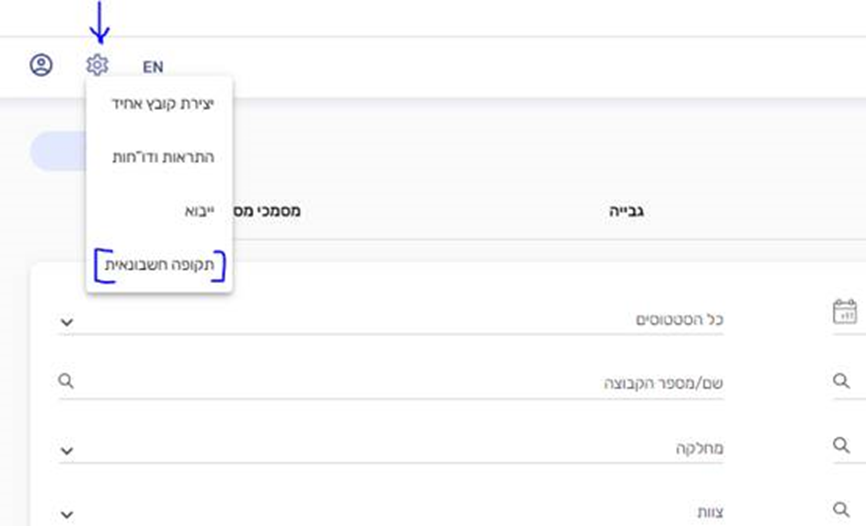The image size is (866, 526).
Task: Switch language using the EN button
Action: click(x=152, y=67)
